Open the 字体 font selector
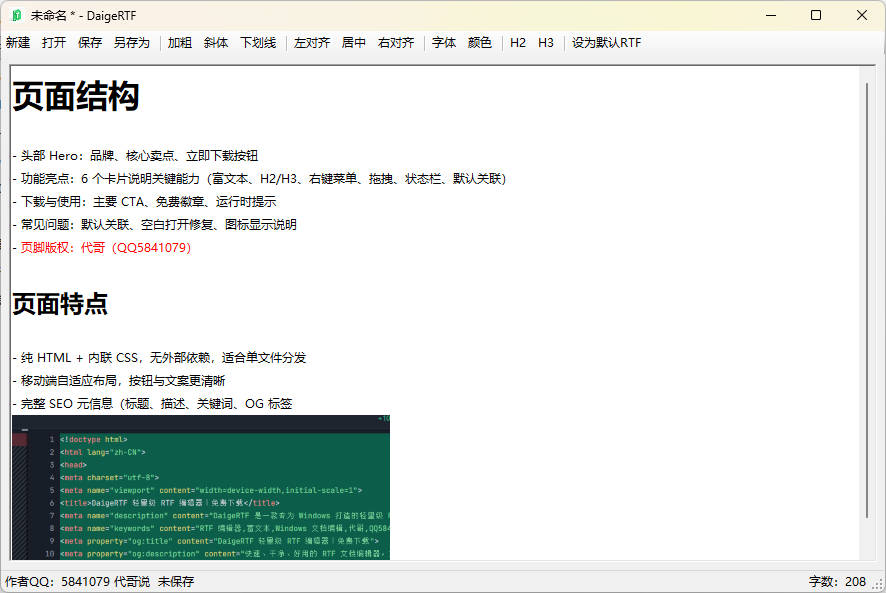 [443, 42]
